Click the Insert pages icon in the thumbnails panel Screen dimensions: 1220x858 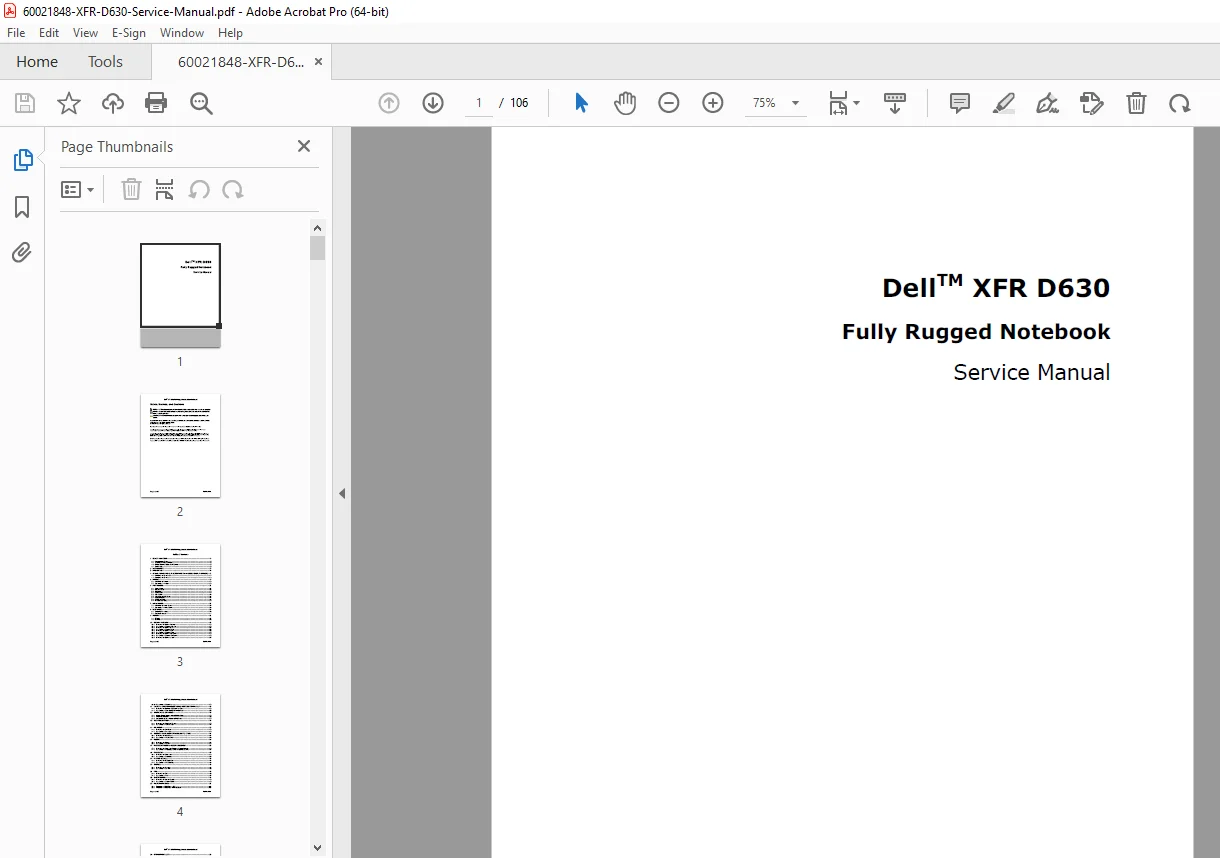(165, 190)
